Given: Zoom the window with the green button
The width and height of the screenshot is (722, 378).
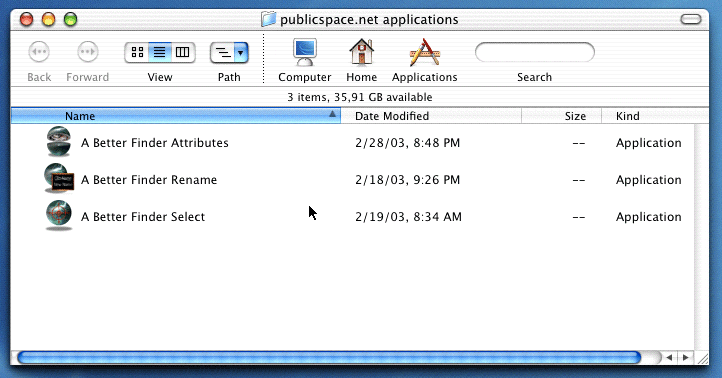Looking at the screenshot, I should pos(70,19).
